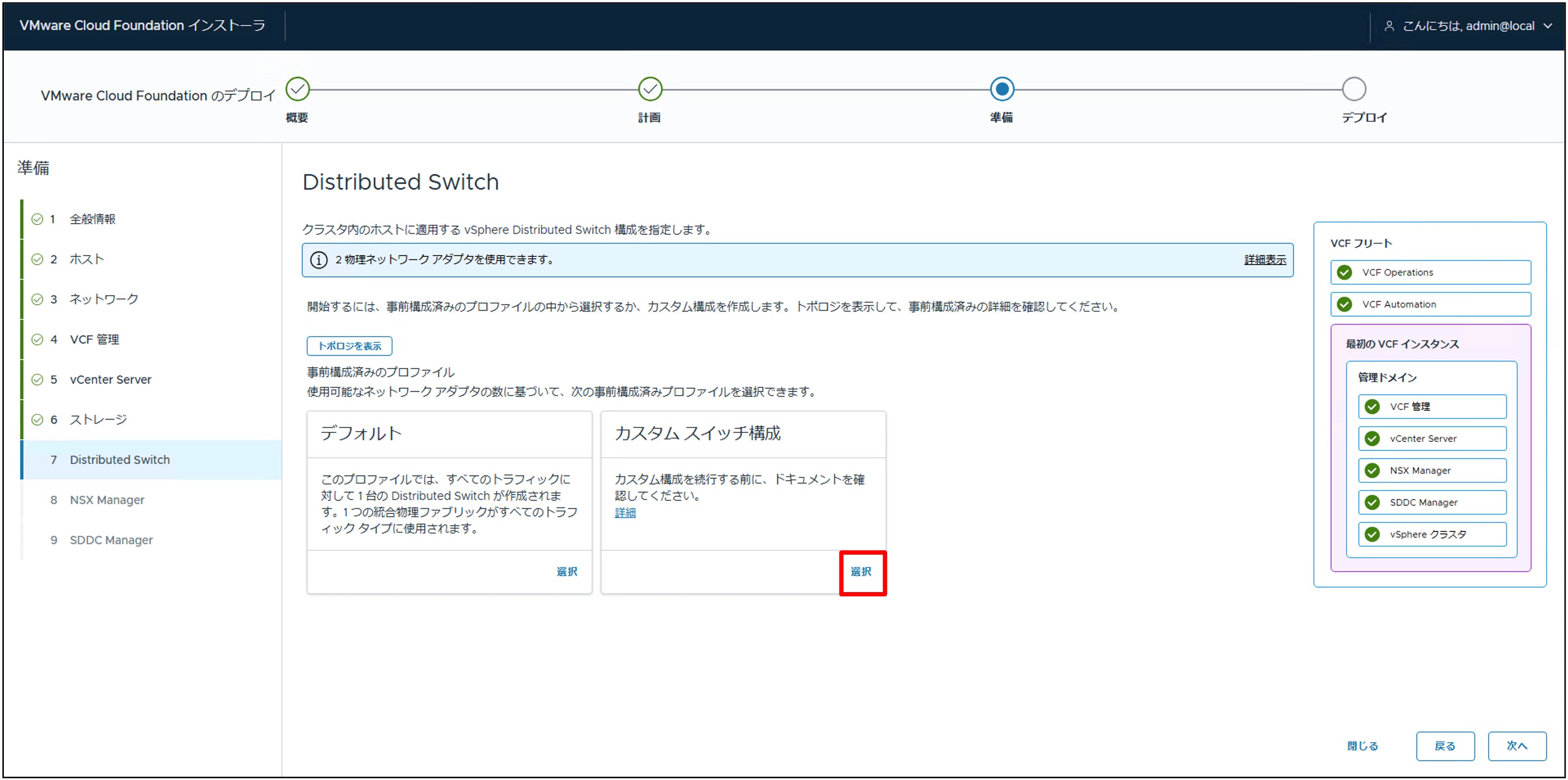Click the 事前構成済みのプロファイル section label
This screenshot has height=780, width=1568.
pyautogui.click(x=380, y=372)
